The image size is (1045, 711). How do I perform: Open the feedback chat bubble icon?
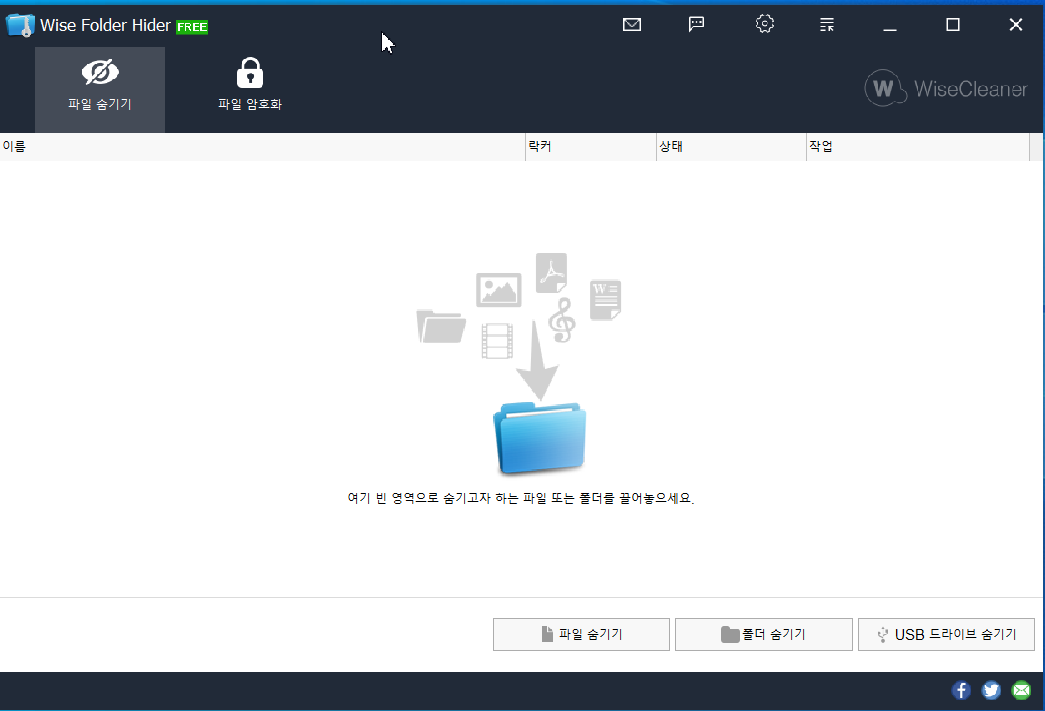click(696, 25)
